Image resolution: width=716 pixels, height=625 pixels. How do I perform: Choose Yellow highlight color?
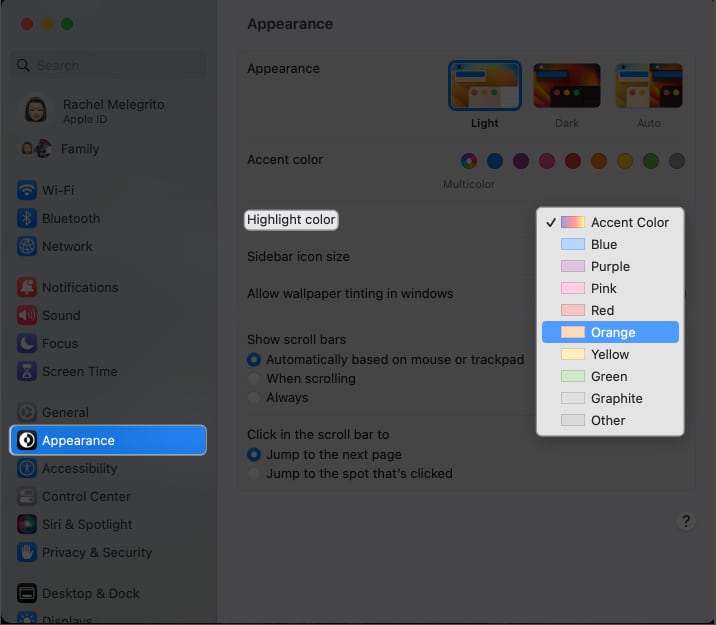[x=610, y=354]
